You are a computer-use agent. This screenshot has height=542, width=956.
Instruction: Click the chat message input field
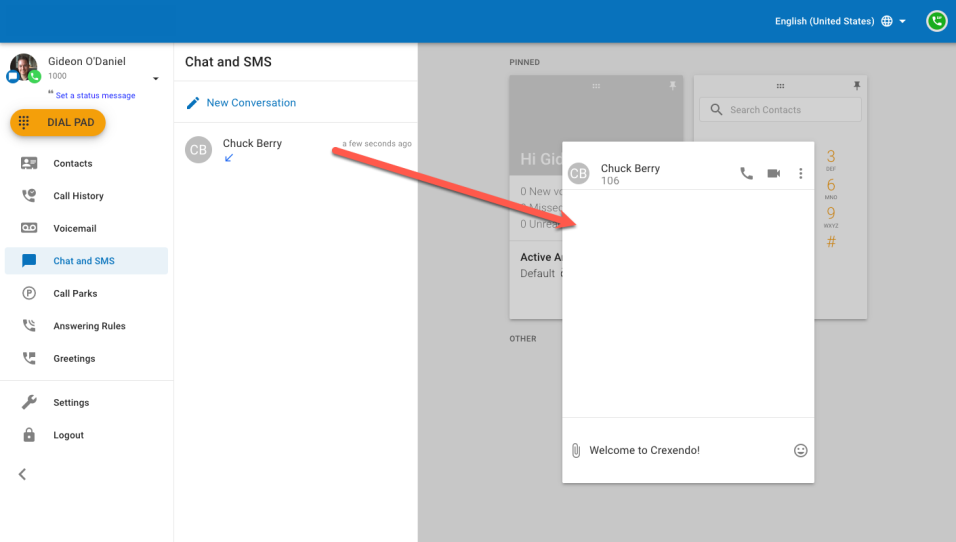click(x=688, y=451)
